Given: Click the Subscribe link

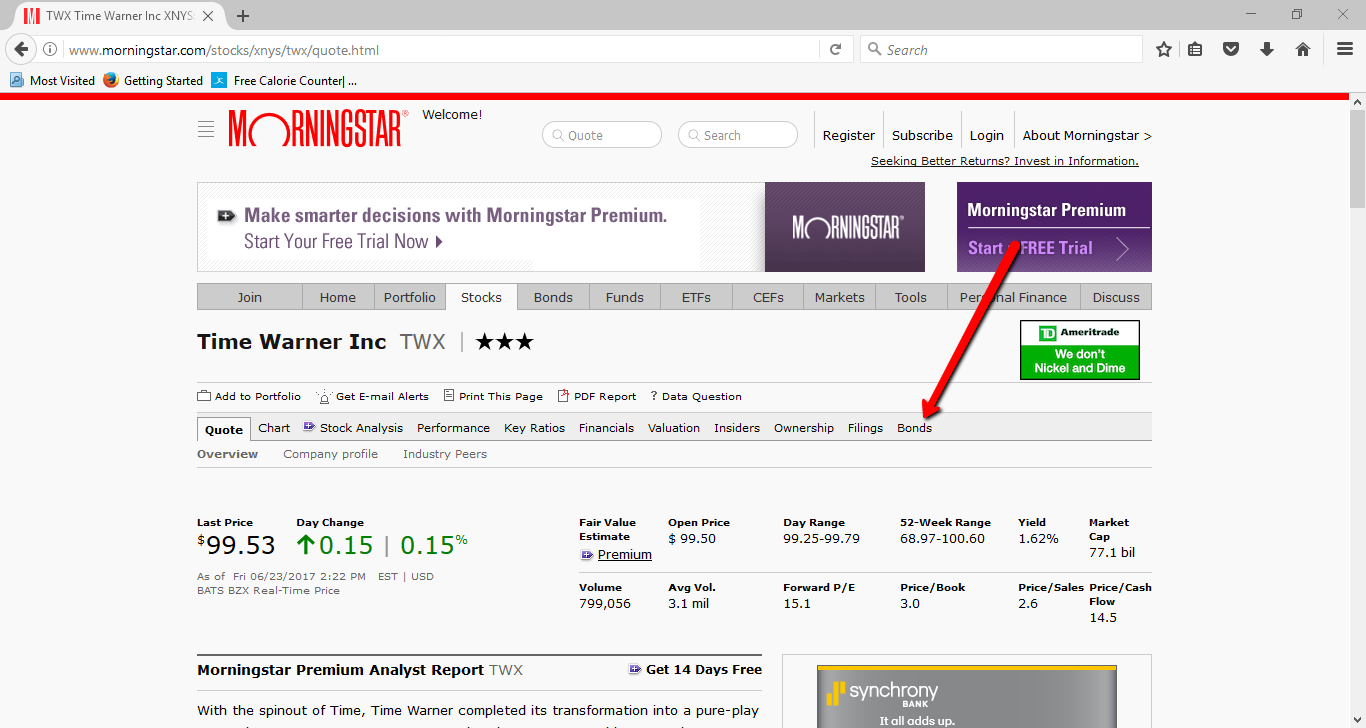Looking at the screenshot, I should (922, 135).
